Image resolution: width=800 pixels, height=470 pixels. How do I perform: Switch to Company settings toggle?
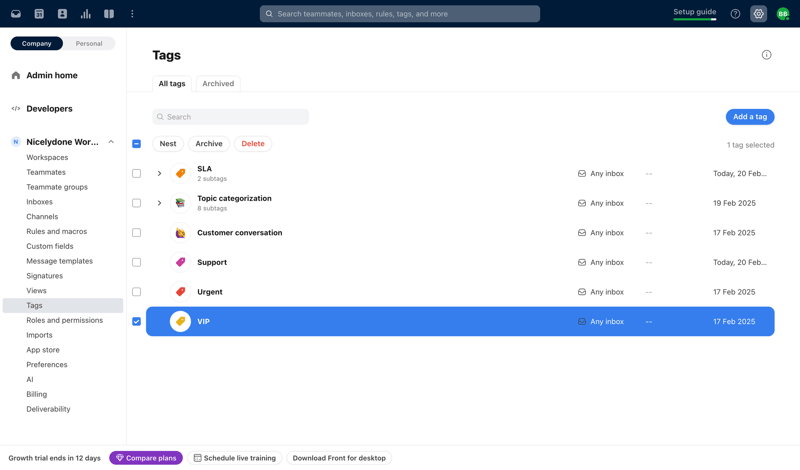coord(37,43)
